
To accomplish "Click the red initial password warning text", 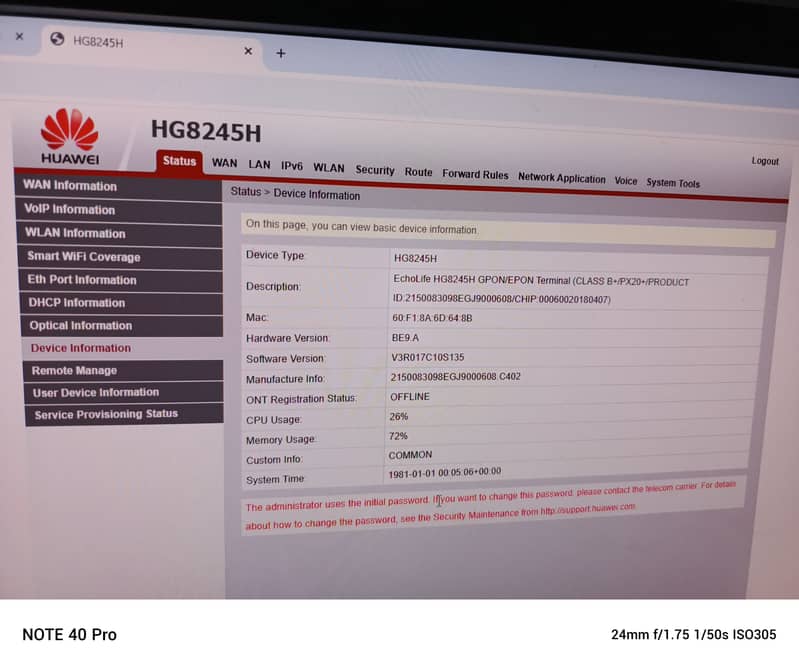I will pyautogui.click(x=490, y=505).
